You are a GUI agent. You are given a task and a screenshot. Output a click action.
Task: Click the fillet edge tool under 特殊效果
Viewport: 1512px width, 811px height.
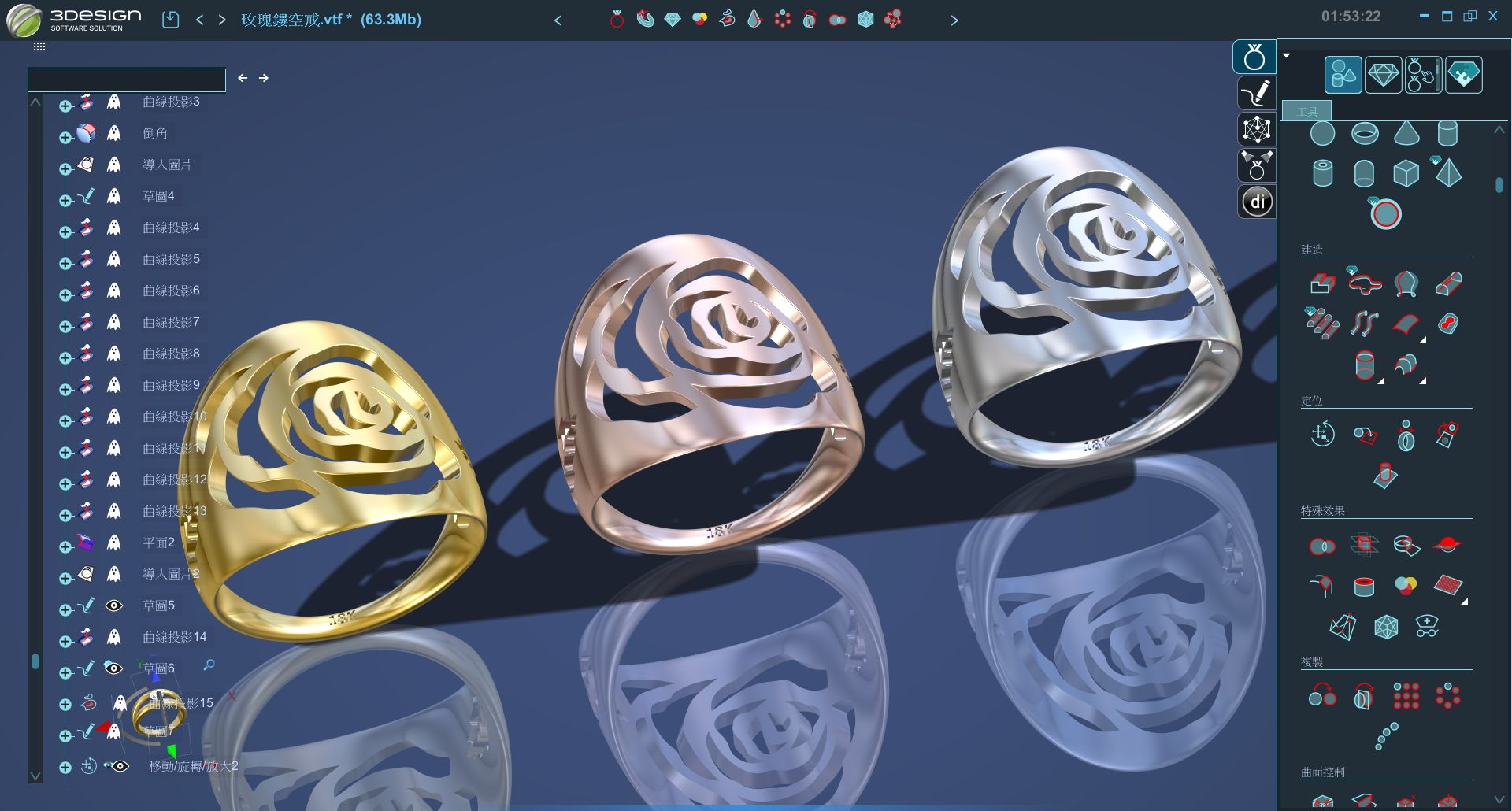pos(1323,585)
